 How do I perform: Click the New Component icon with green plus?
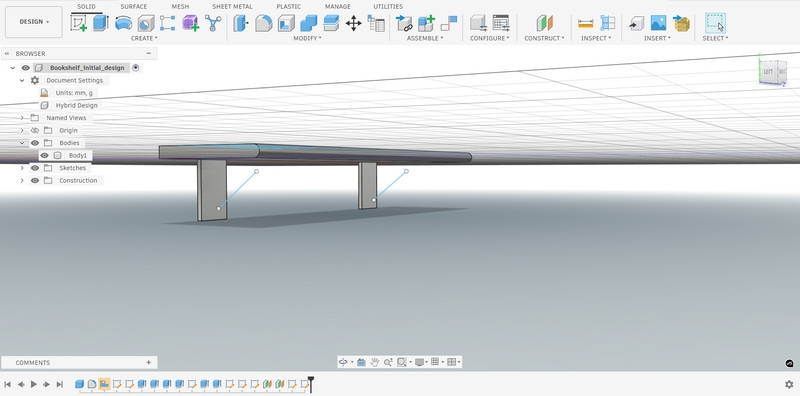pos(426,23)
